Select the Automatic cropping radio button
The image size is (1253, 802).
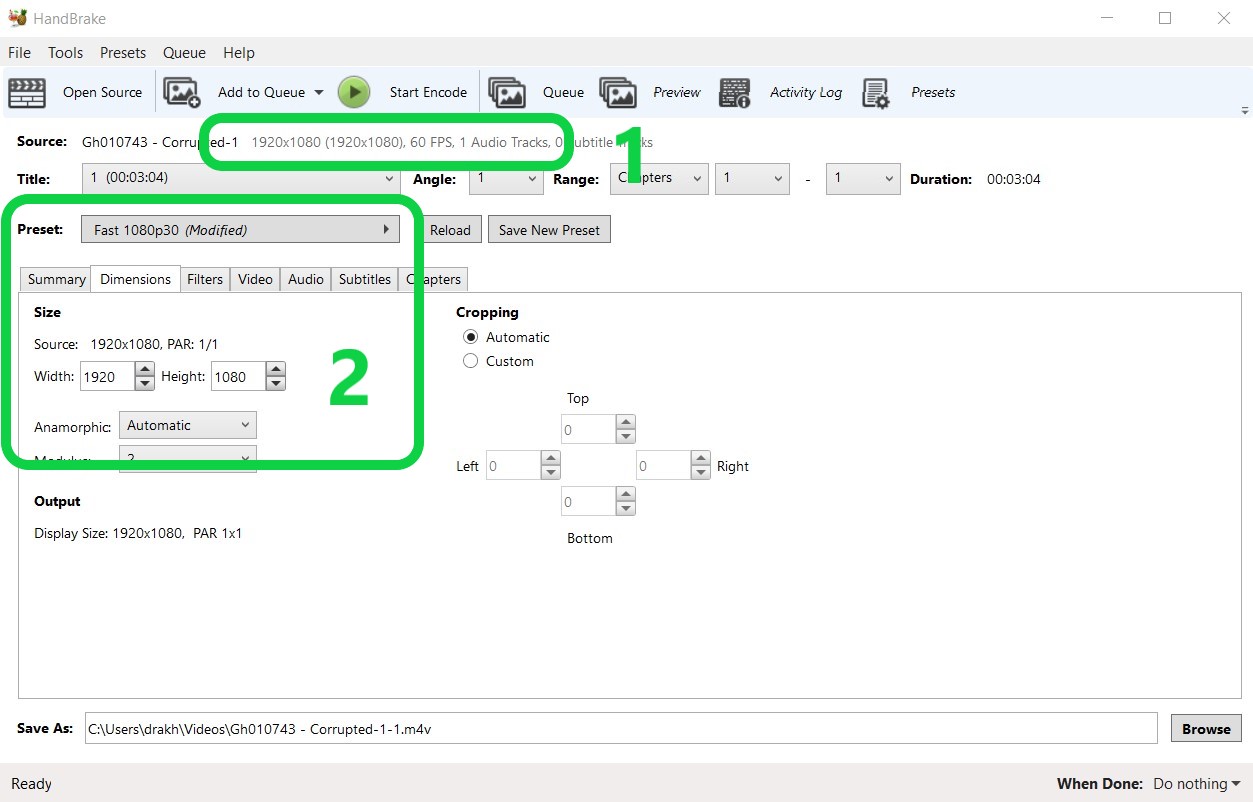coord(471,337)
